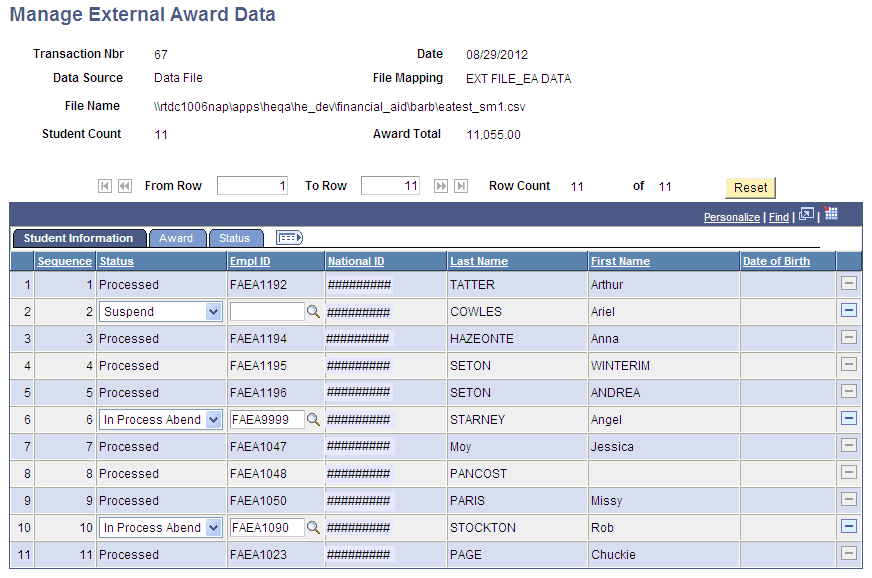The image size is (872, 578).
Task: Click the Reset button
Action: point(749,187)
